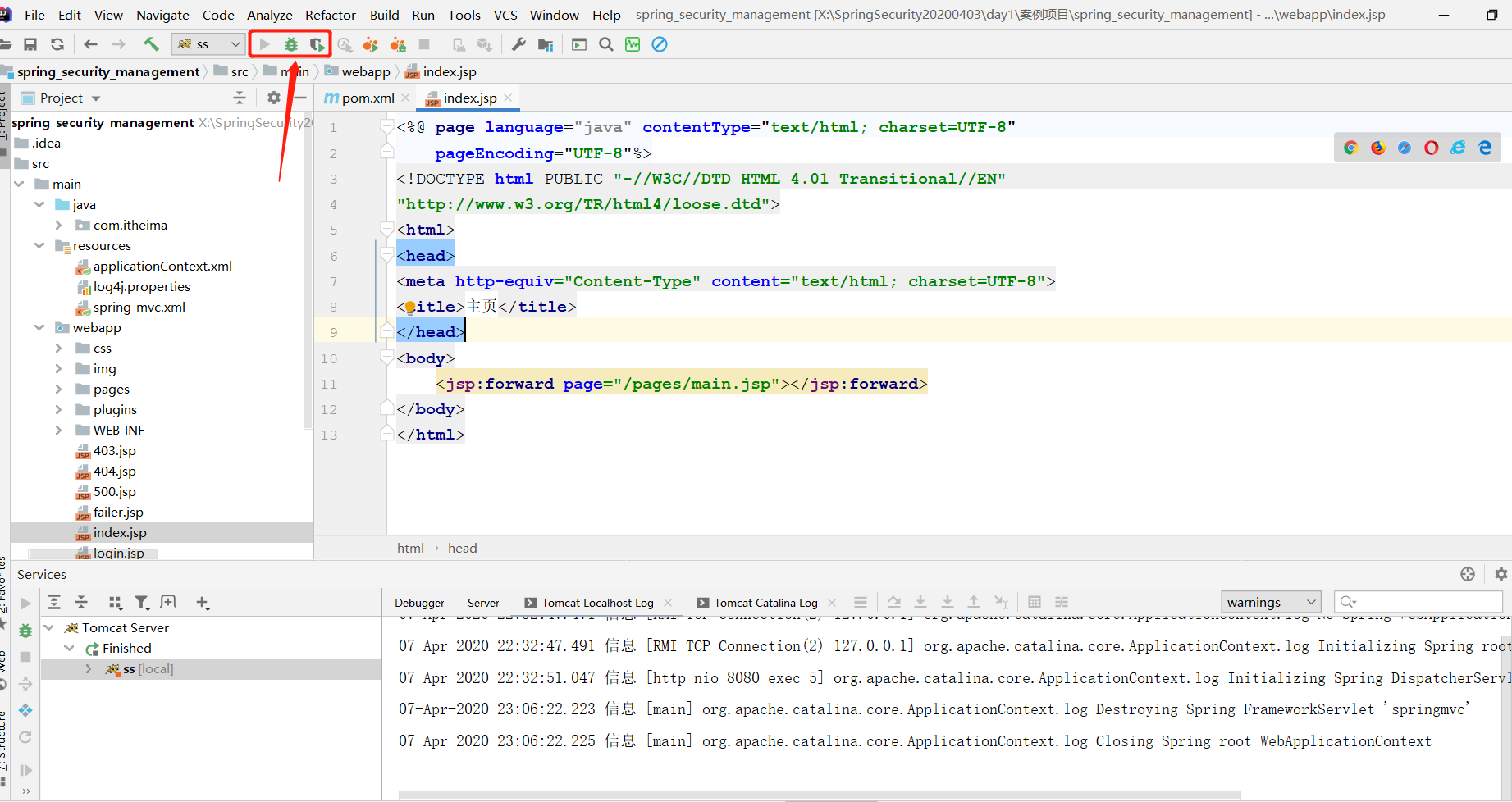The height and width of the screenshot is (802, 1512).
Task: Click the Filter icon in Services toolbar
Action: pyautogui.click(x=142, y=603)
